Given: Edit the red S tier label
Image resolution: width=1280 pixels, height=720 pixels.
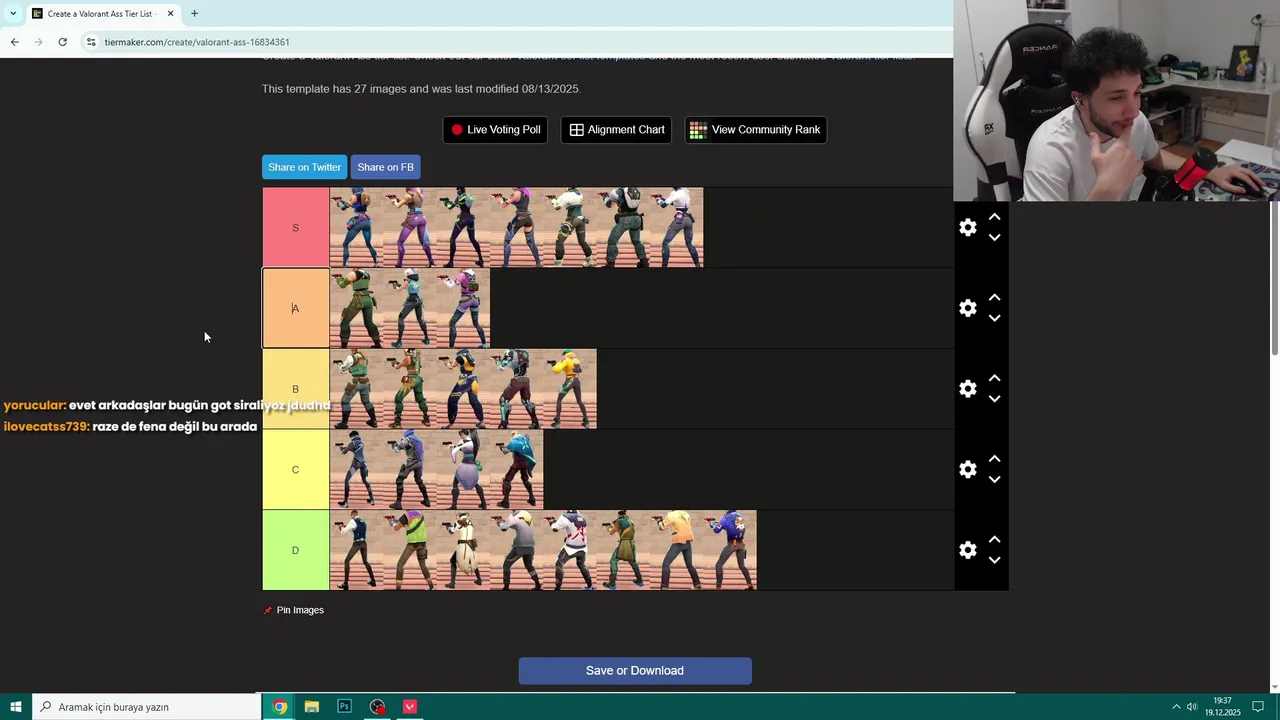Looking at the screenshot, I should point(295,228).
